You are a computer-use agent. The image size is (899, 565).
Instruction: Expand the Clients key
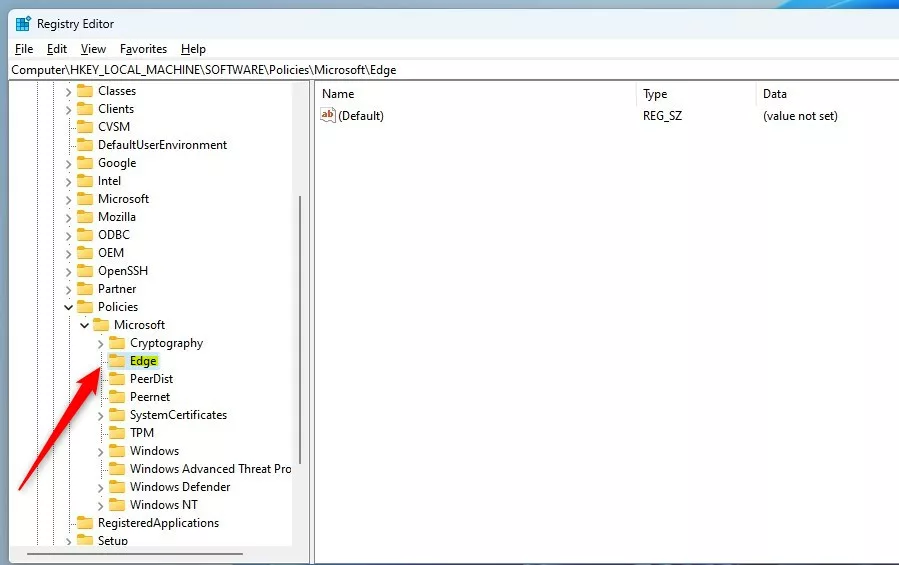[x=68, y=109]
